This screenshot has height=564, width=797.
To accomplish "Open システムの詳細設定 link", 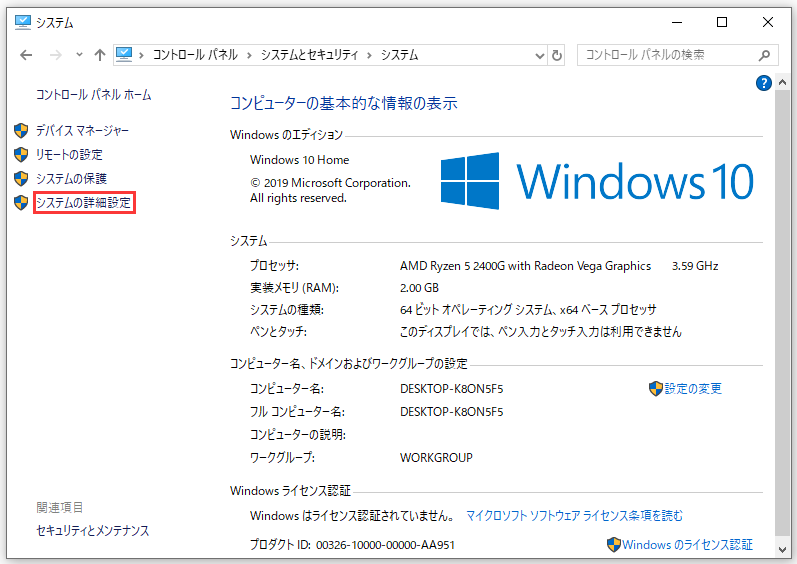I will (84, 203).
